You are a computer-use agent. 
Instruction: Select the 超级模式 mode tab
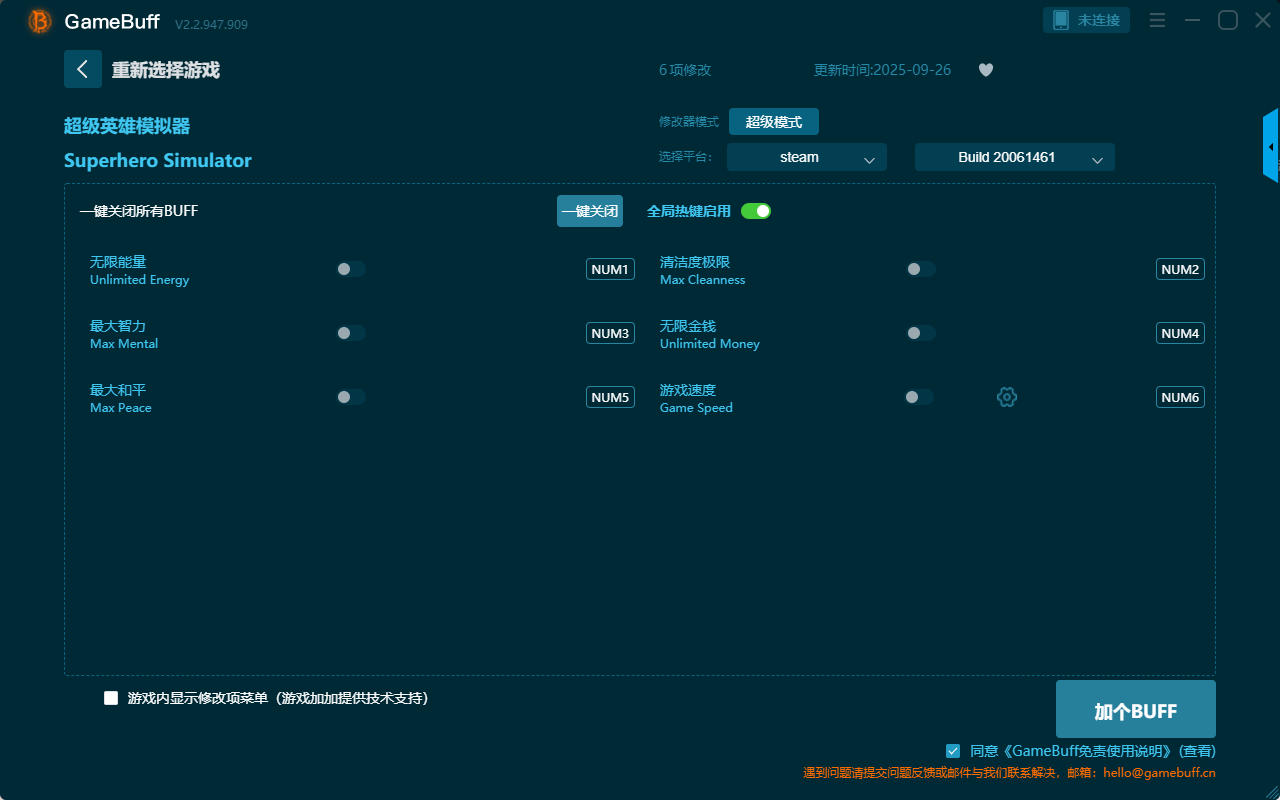click(773, 122)
